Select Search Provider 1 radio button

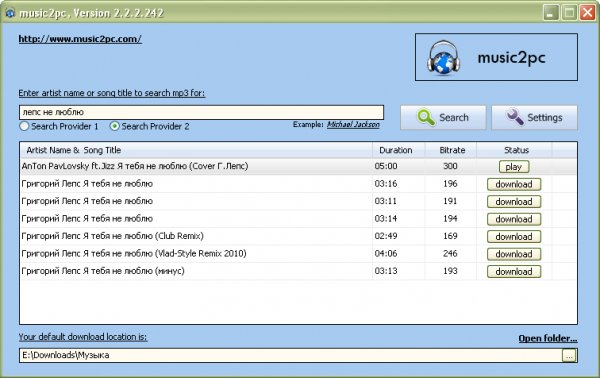pyautogui.click(x=24, y=126)
